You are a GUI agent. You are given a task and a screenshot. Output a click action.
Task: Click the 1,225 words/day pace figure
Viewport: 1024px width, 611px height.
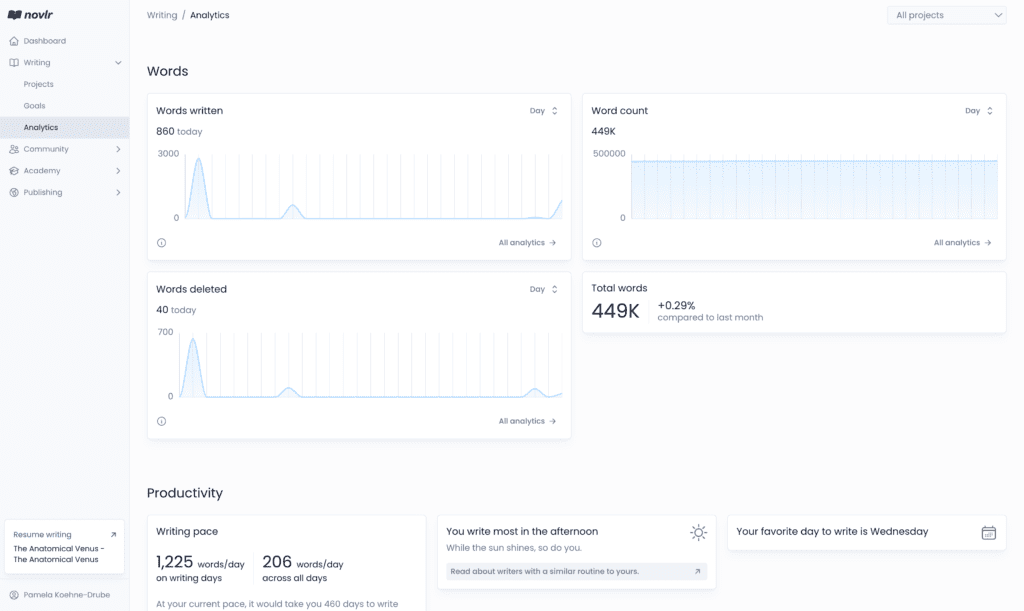[x=200, y=562]
